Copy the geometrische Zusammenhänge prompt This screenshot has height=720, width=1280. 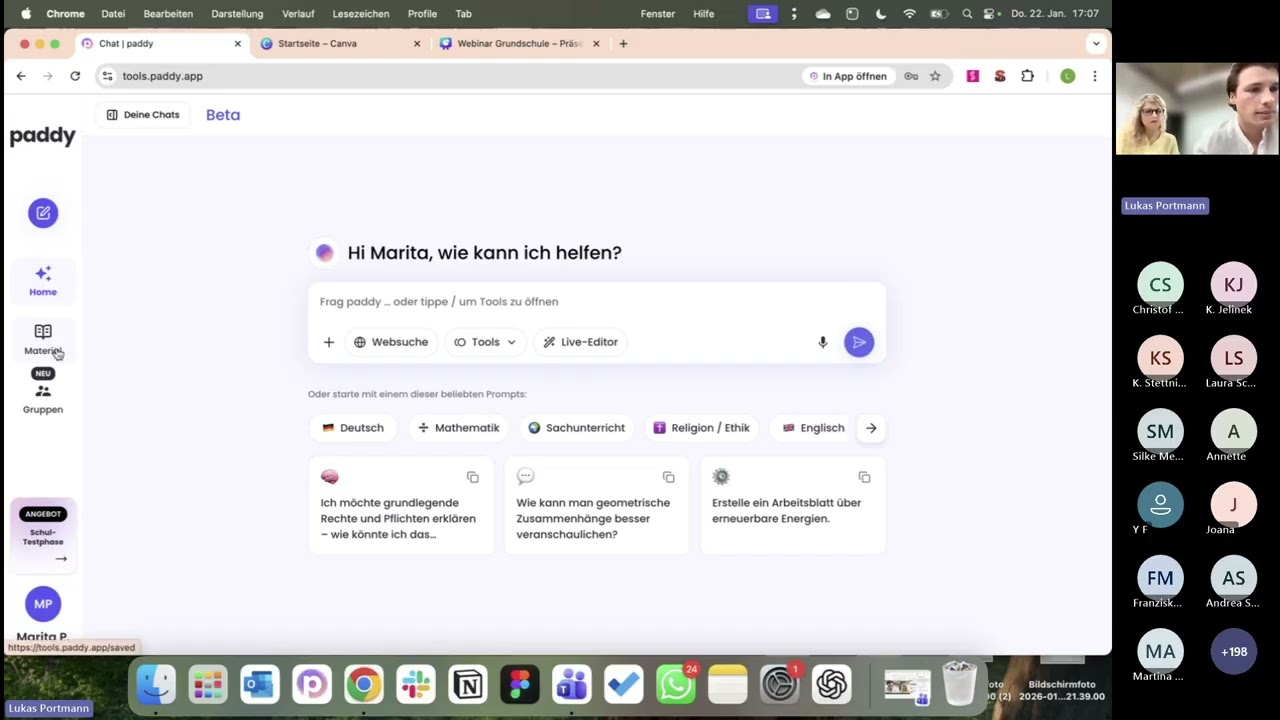pyautogui.click(x=669, y=478)
